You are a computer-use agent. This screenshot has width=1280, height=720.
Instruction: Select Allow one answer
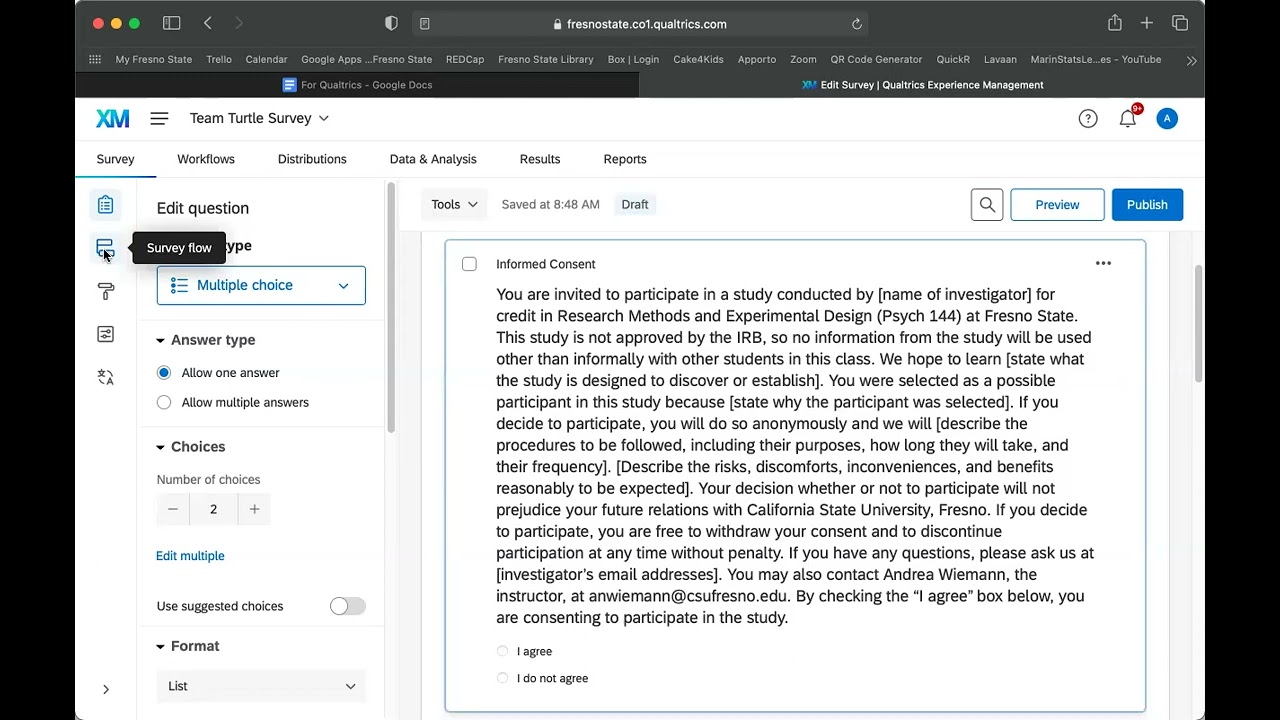164,373
